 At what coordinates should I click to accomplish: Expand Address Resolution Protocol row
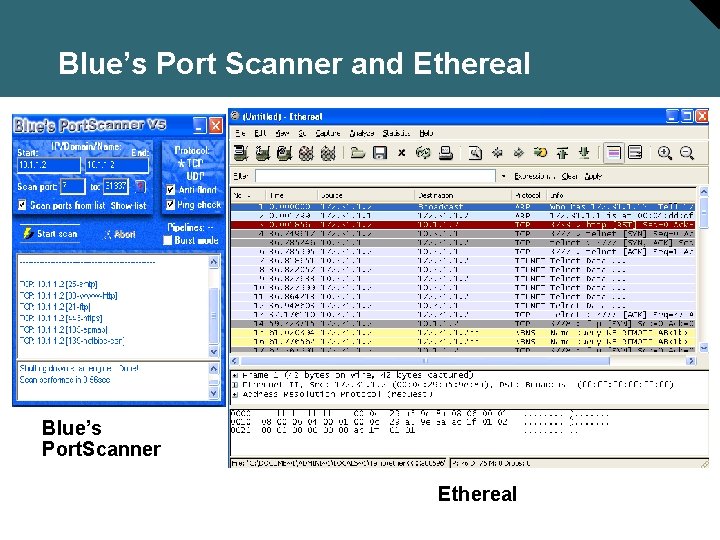235,394
